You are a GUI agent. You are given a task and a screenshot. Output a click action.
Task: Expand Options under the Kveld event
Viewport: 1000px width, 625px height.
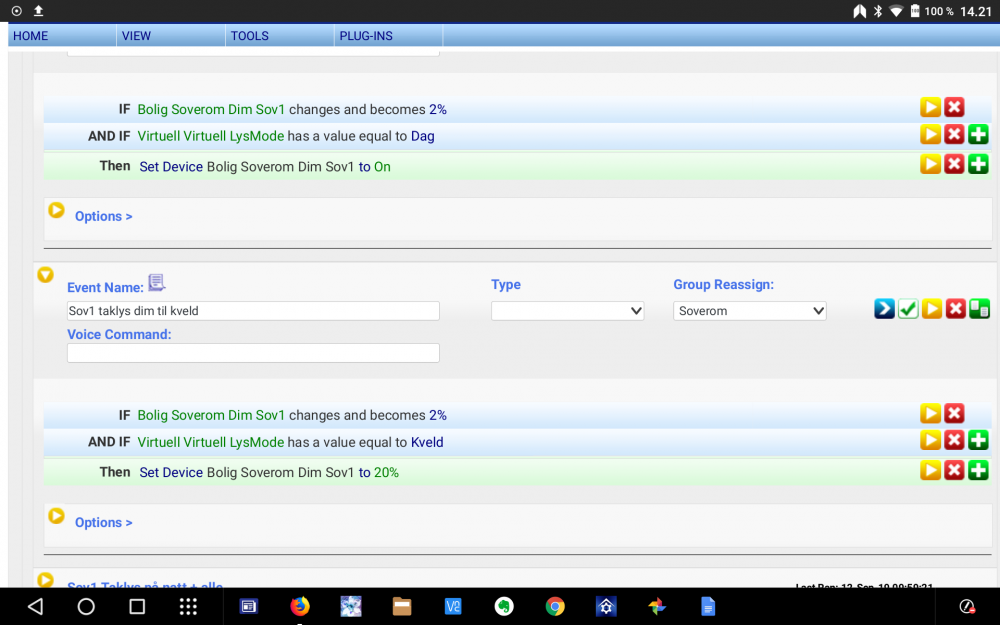coord(103,522)
